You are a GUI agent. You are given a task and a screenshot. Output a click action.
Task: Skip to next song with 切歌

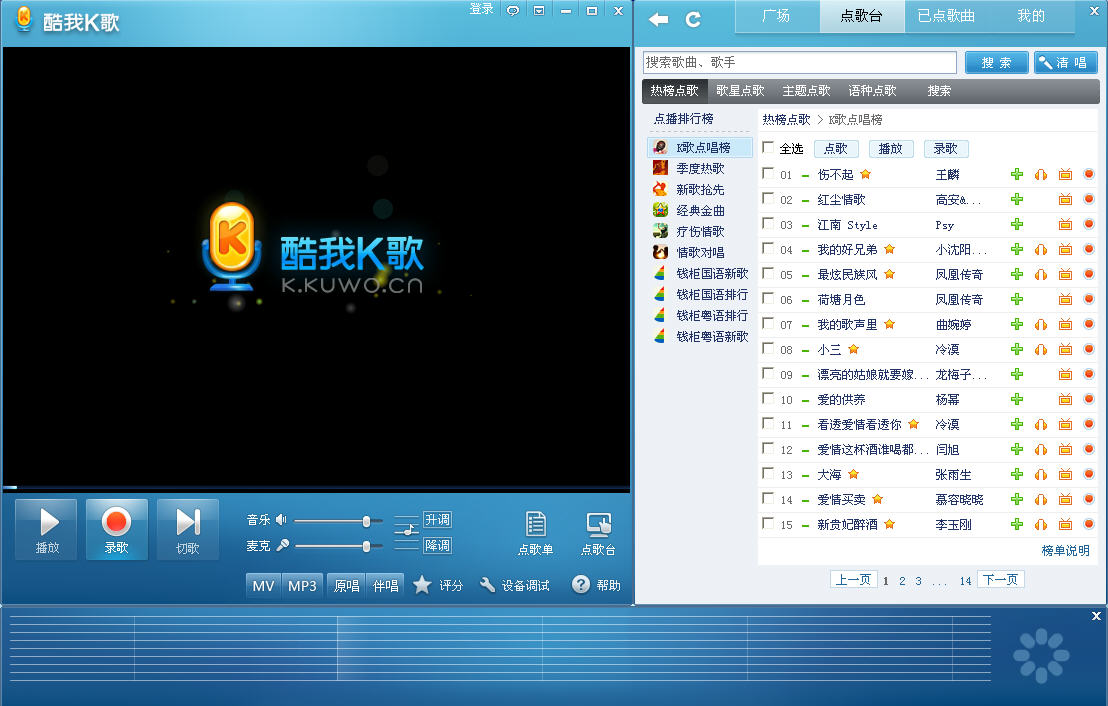pyautogui.click(x=187, y=529)
